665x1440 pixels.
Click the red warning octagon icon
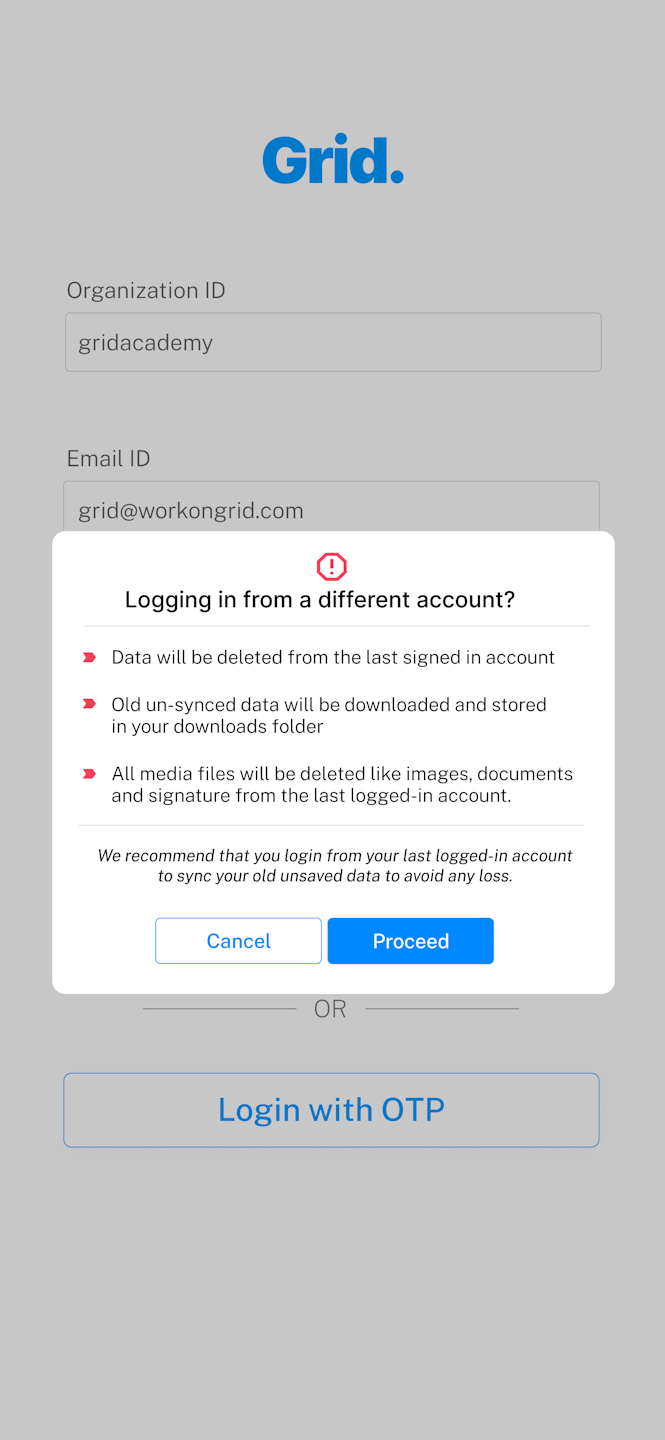pos(332,567)
